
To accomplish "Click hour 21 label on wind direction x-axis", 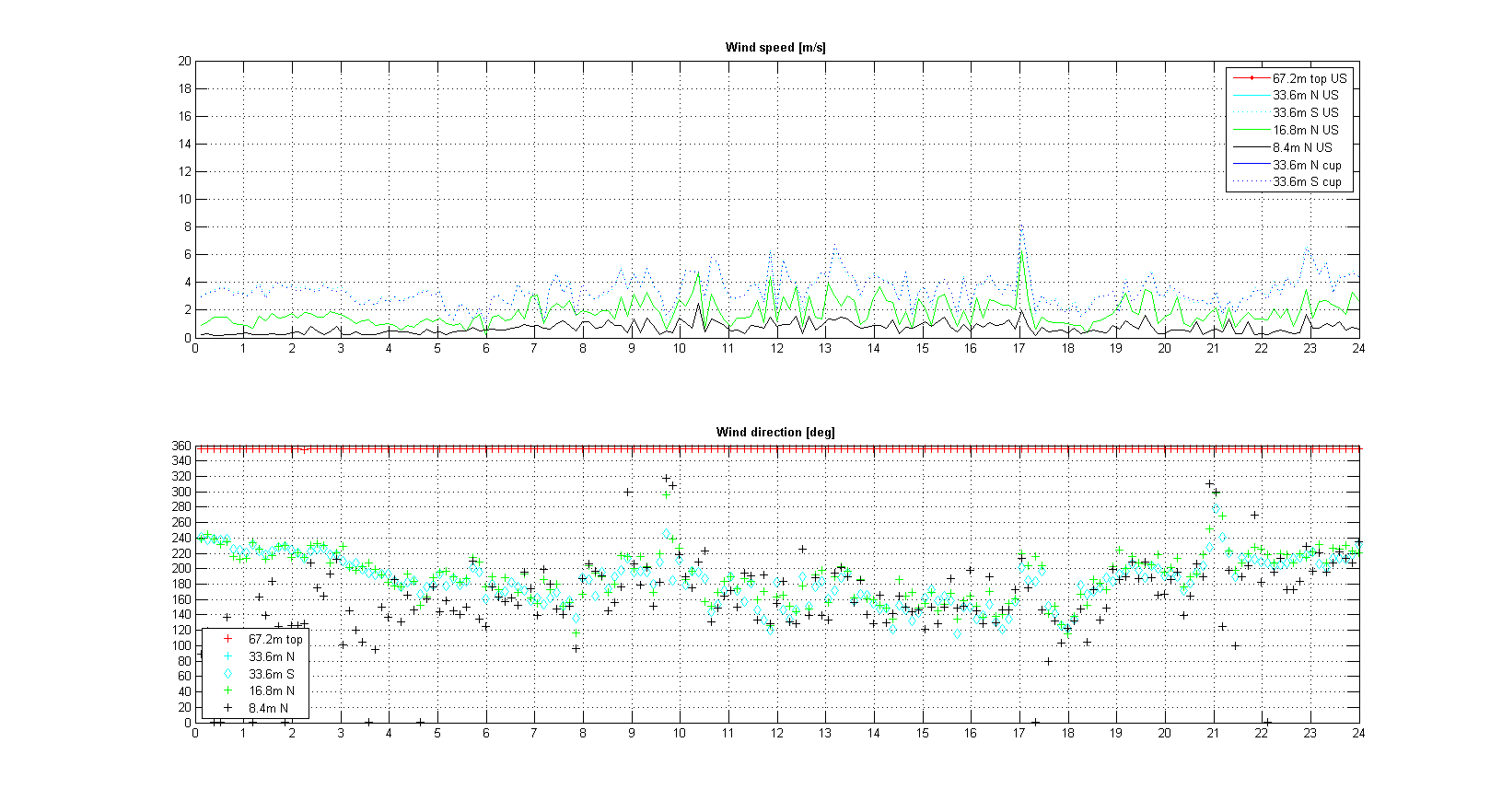I will tap(1213, 734).
